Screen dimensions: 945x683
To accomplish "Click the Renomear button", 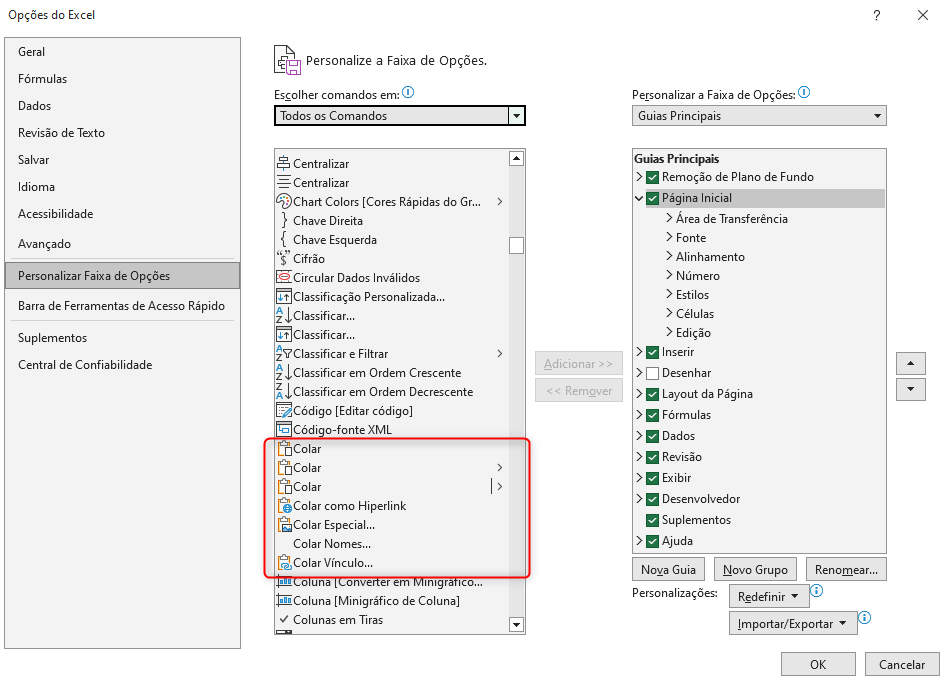I will (x=846, y=569).
